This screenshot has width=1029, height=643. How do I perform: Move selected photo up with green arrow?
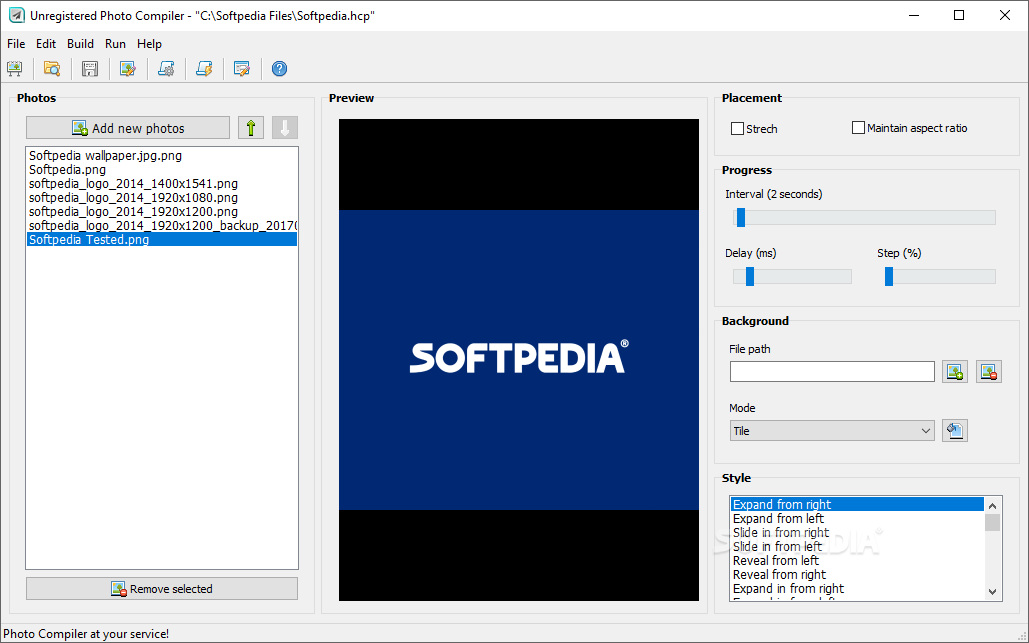(x=251, y=128)
